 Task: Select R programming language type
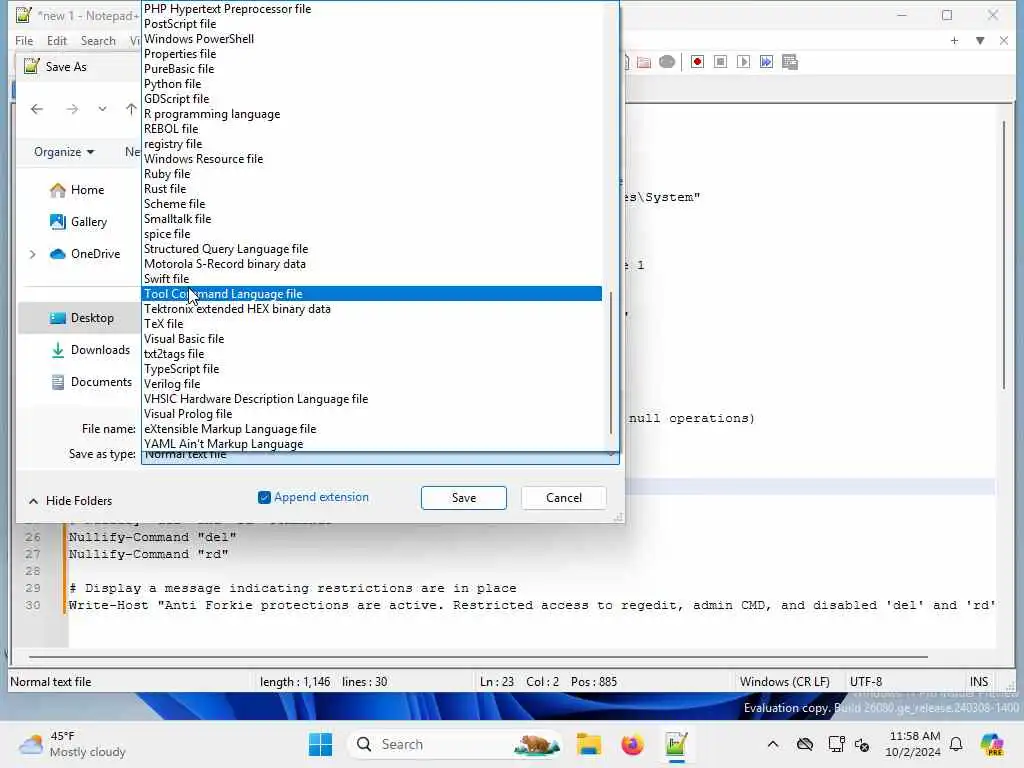pos(372,114)
